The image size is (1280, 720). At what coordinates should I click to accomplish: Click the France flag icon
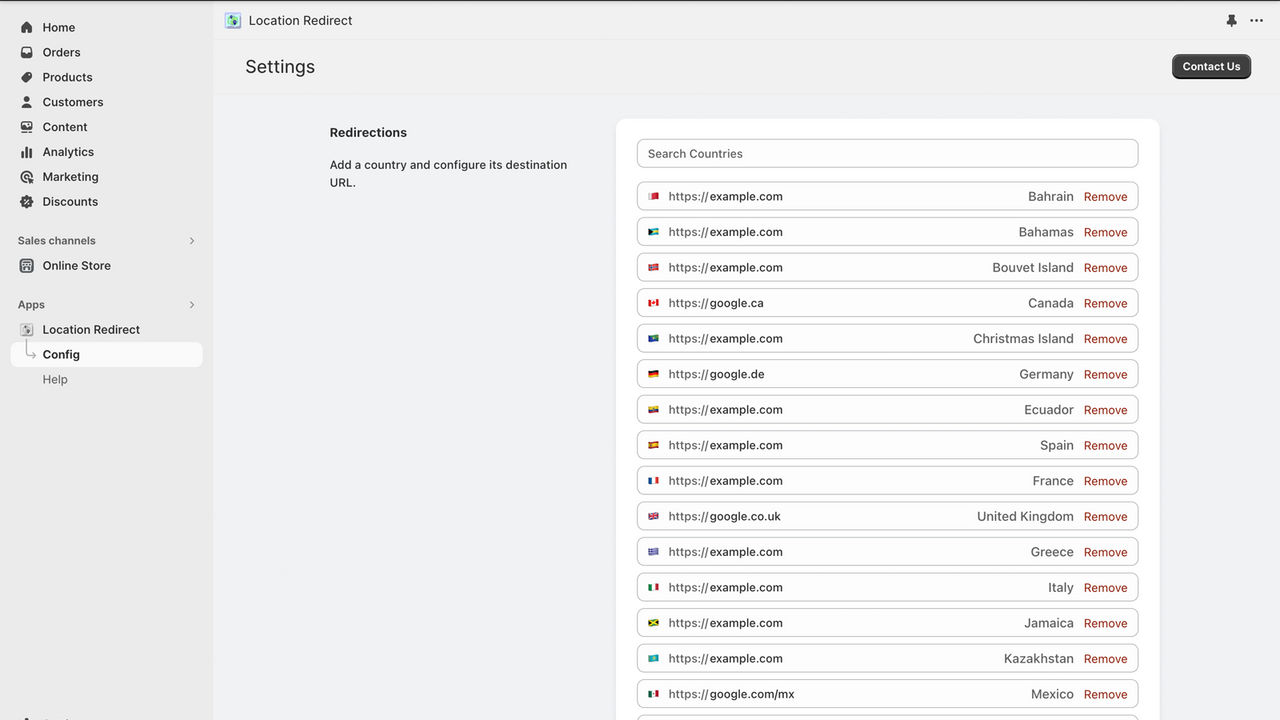click(654, 481)
